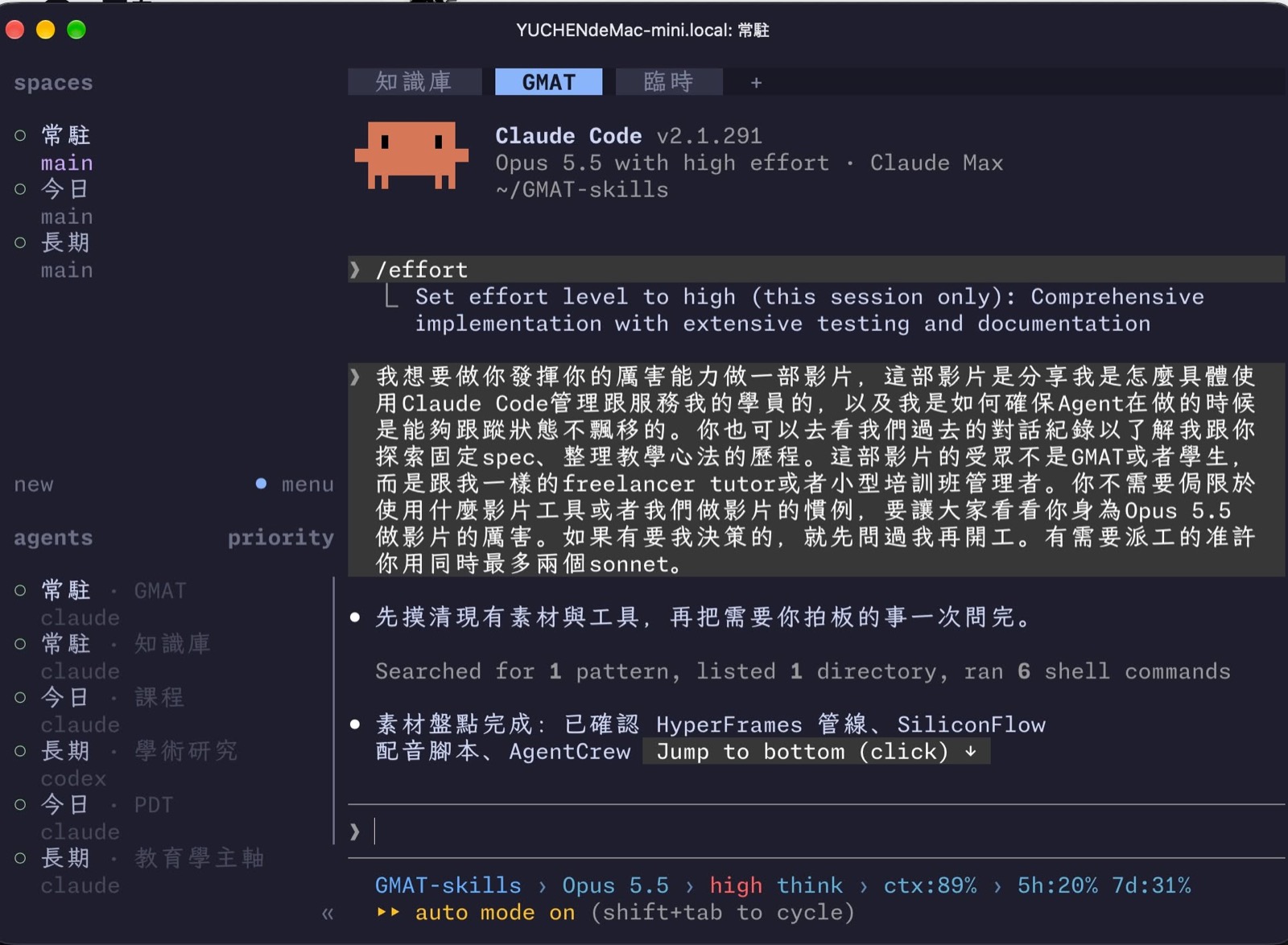Select the 常駐 space in spaces list
1288x945 pixels.
click(65, 135)
